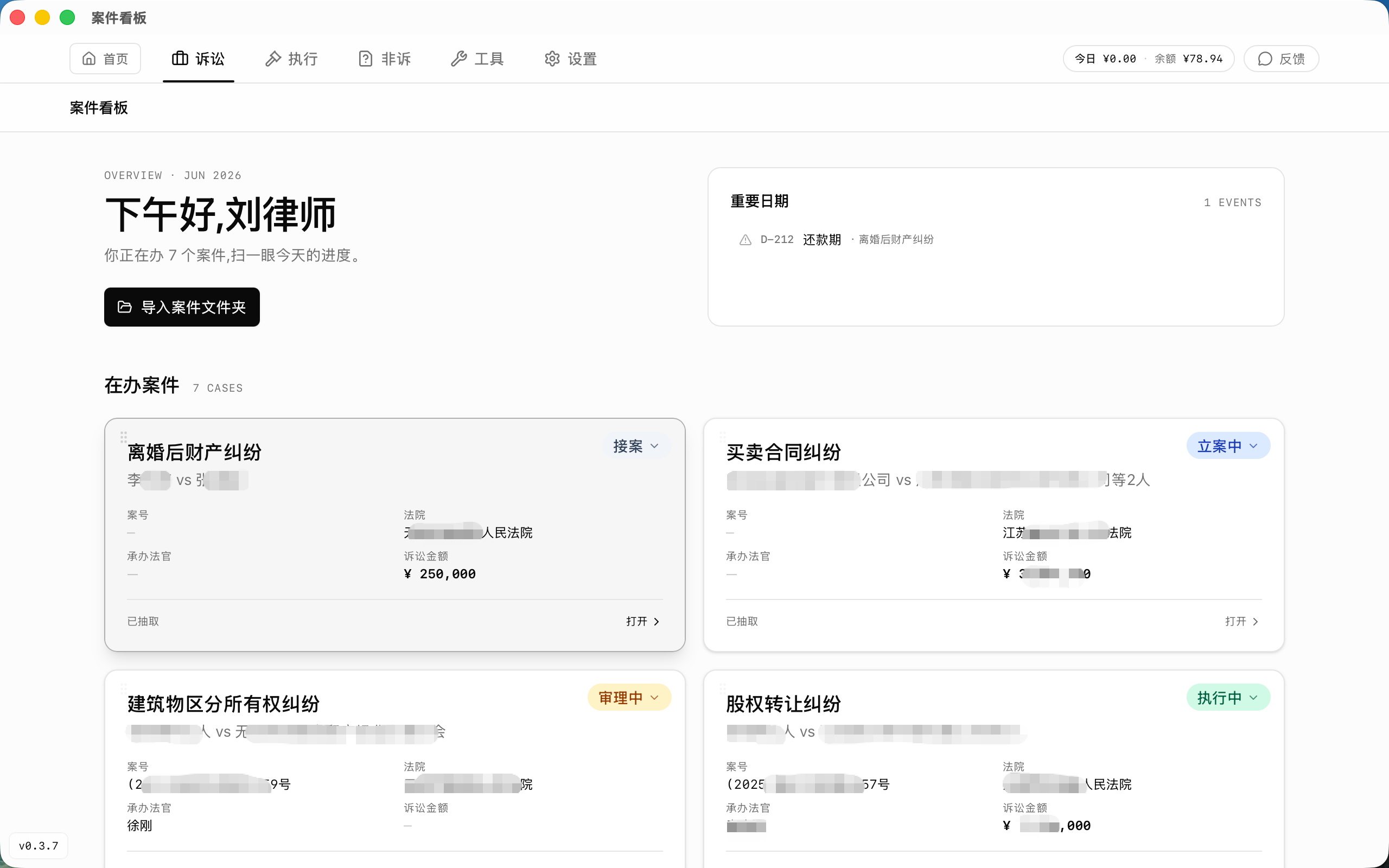Click the warning triangle icon beside D-212
The width and height of the screenshot is (1389, 868).
[745, 239]
